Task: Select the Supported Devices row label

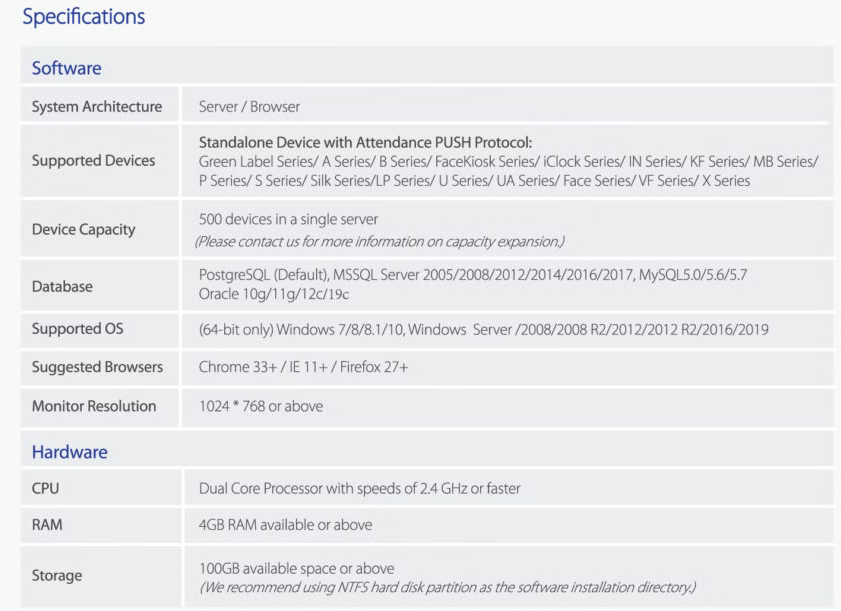Action: pyautogui.click(x=93, y=160)
